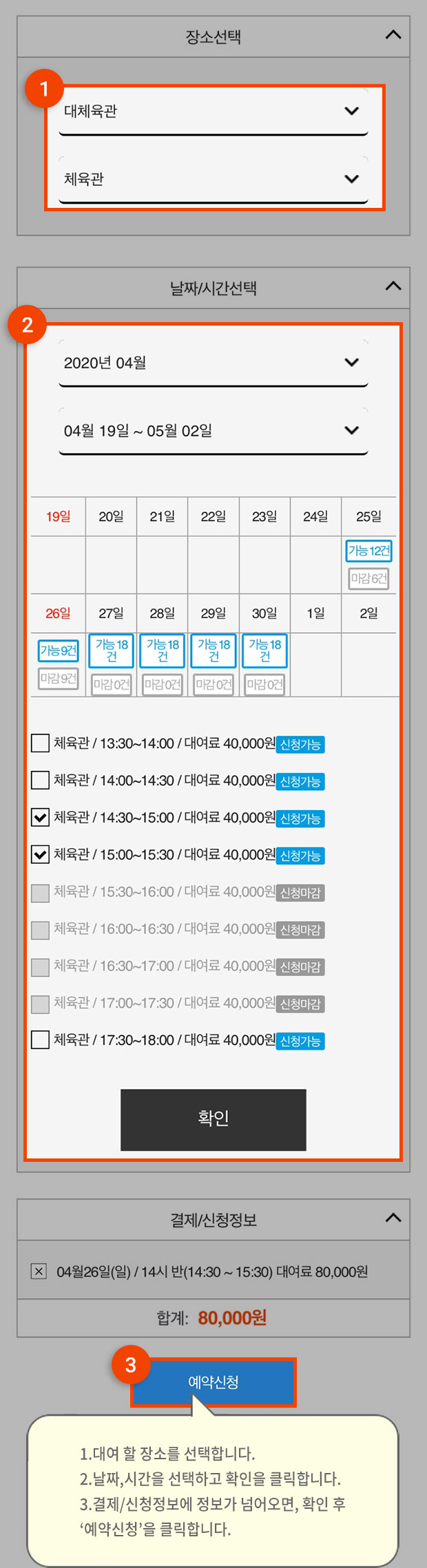Collapse the 결제/신청정보 section chevron
This screenshot has height=1568, width=427.
pos(393,1218)
